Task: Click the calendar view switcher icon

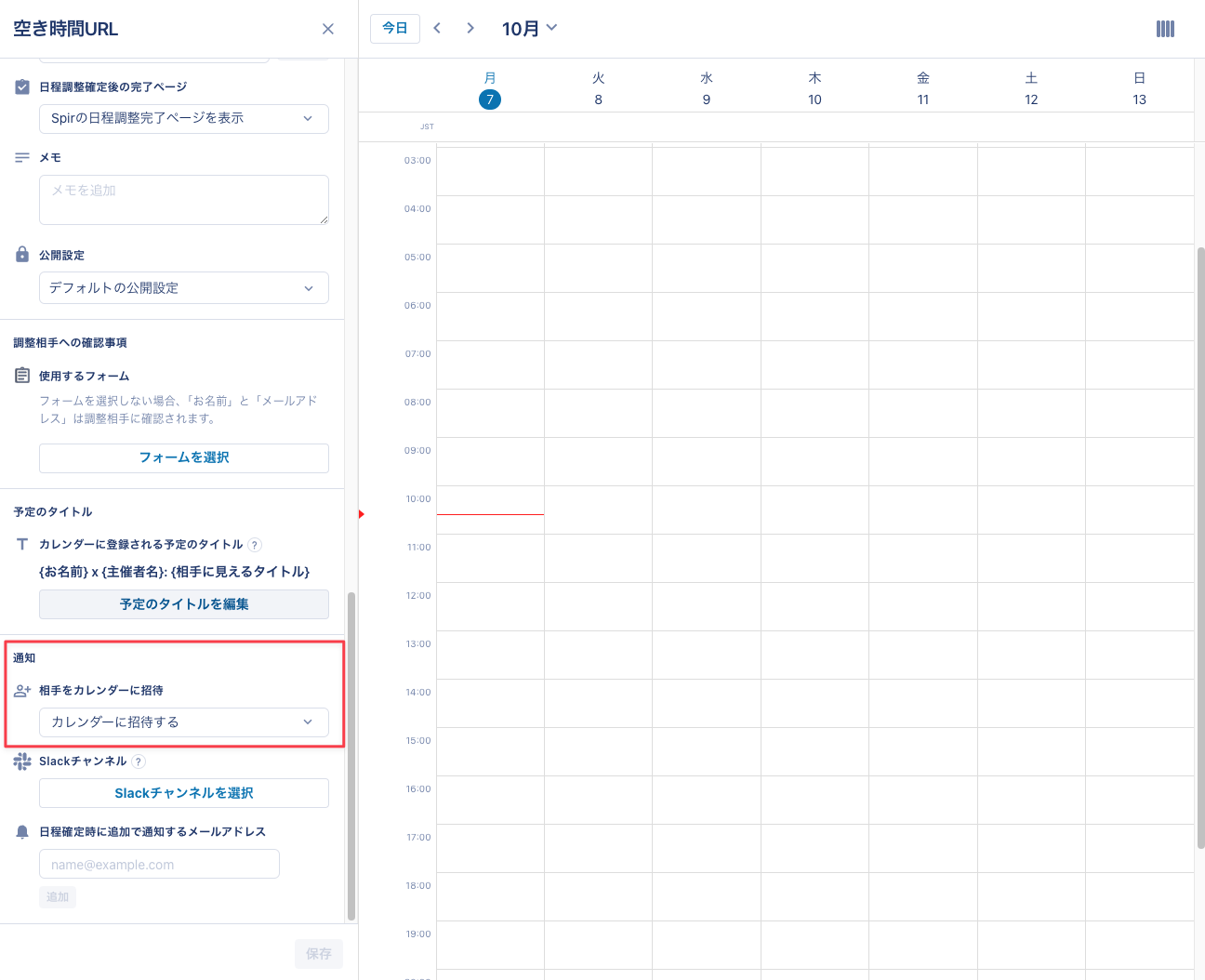Action: click(1165, 29)
